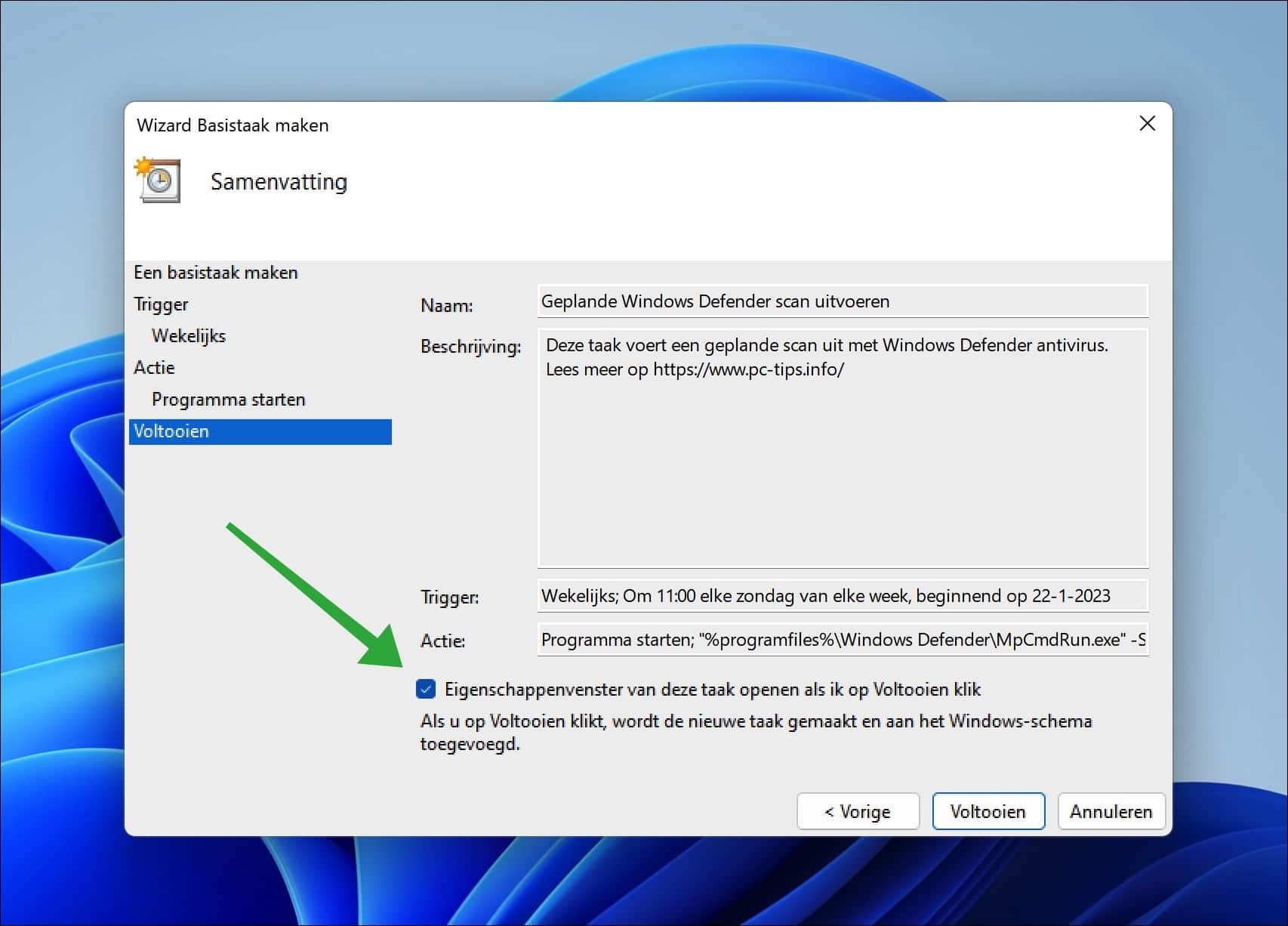Open the 'Wekelijks' step from the sidebar
Screen dimensions: 1288x926
click(189, 335)
